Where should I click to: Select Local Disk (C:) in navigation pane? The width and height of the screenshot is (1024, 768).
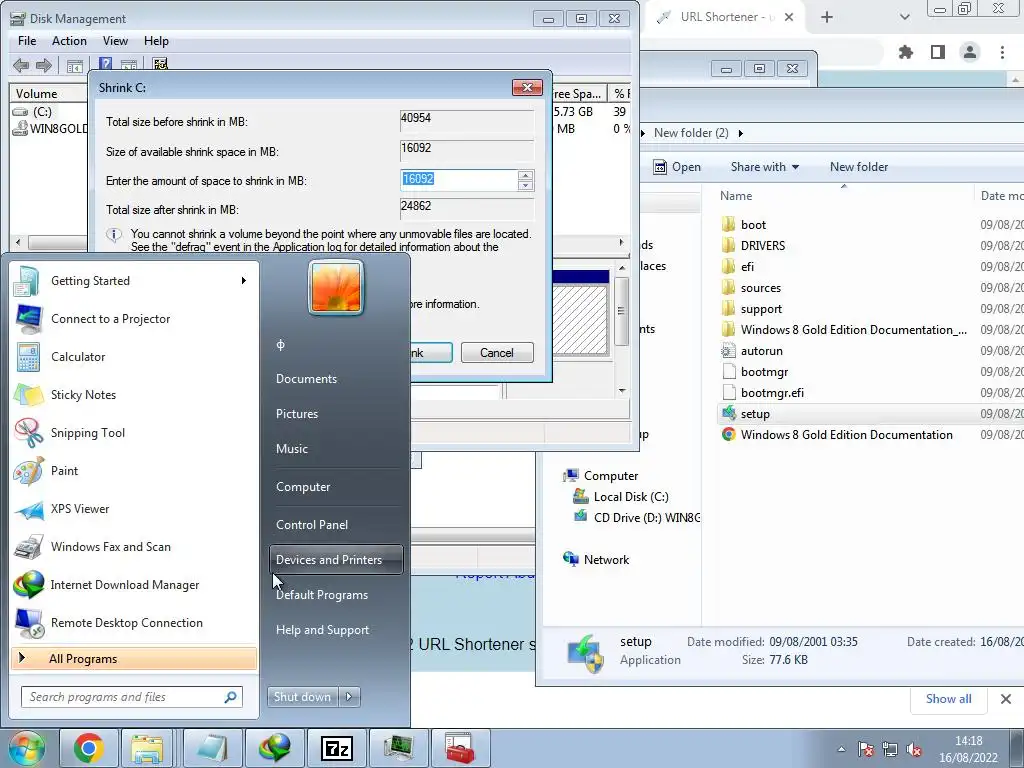(631, 496)
